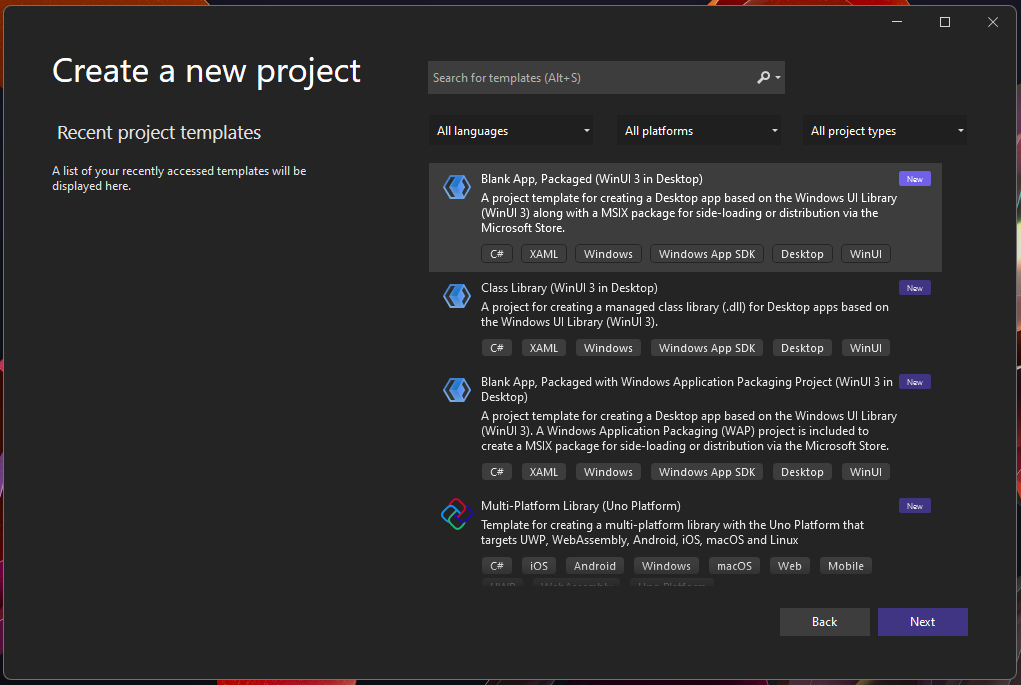
Task: Click the WAP Blank App template icon
Action: tap(456, 390)
